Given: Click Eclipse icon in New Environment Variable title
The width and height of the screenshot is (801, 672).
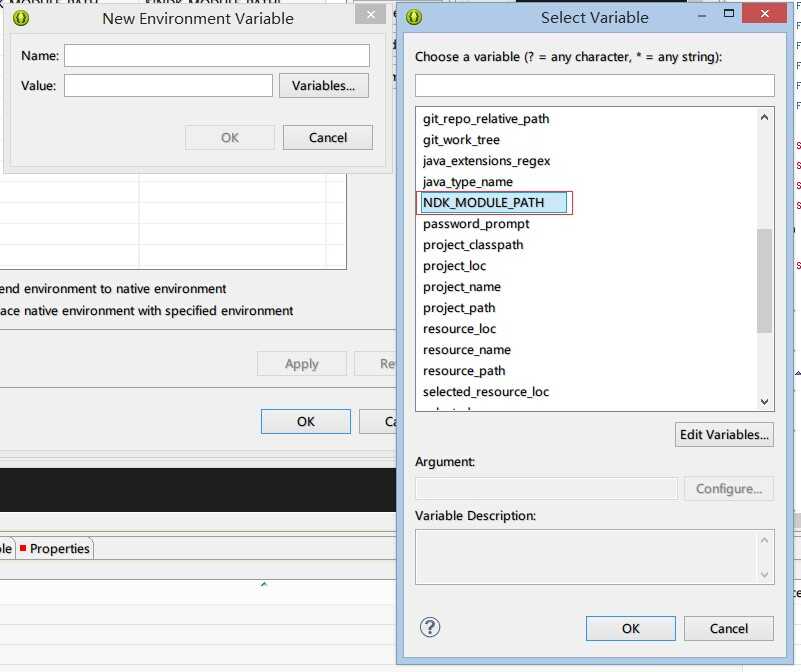Looking at the screenshot, I should pyautogui.click(x=21, y=18).
